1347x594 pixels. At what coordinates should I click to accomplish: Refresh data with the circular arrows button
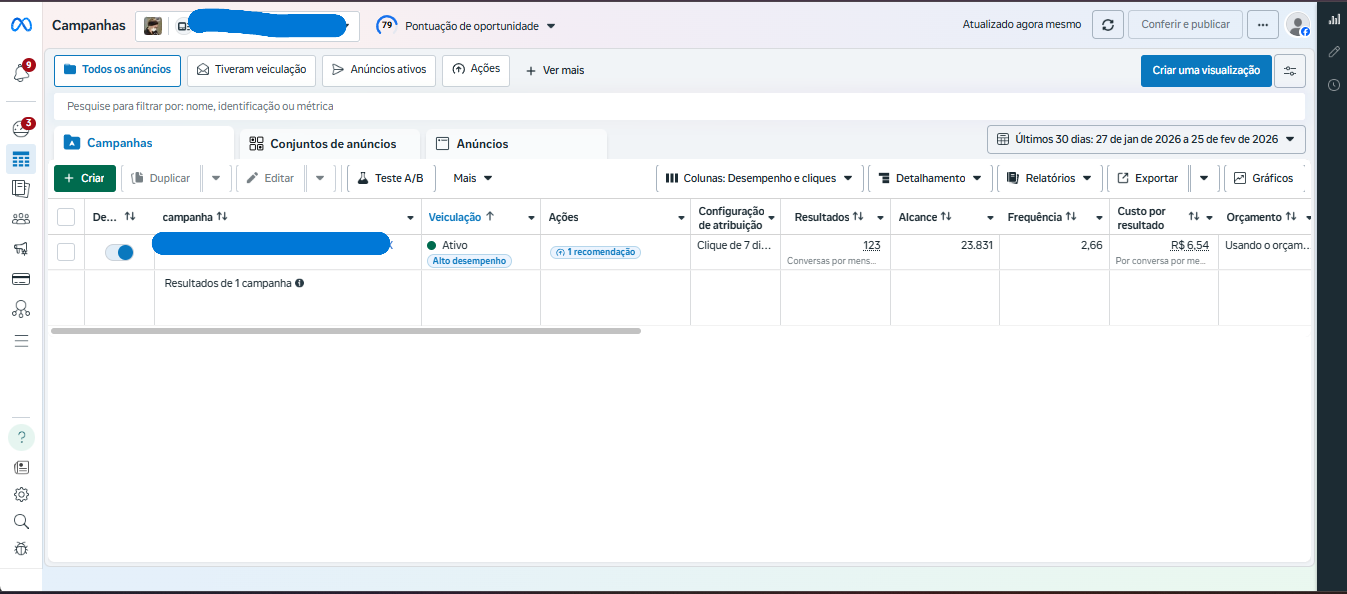pos(1107,25)
